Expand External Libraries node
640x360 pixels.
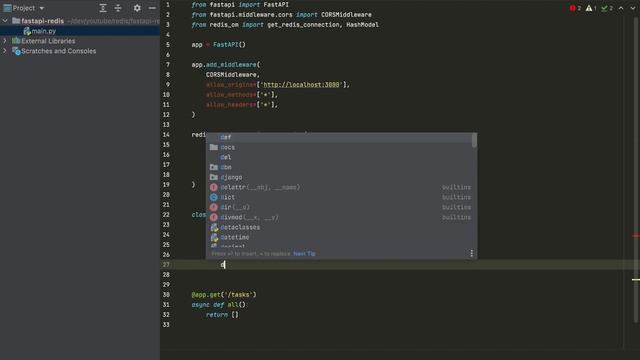5,41
